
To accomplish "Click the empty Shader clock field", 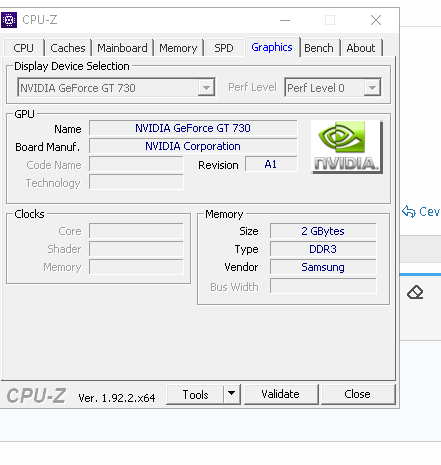I will tap(136, 249).
